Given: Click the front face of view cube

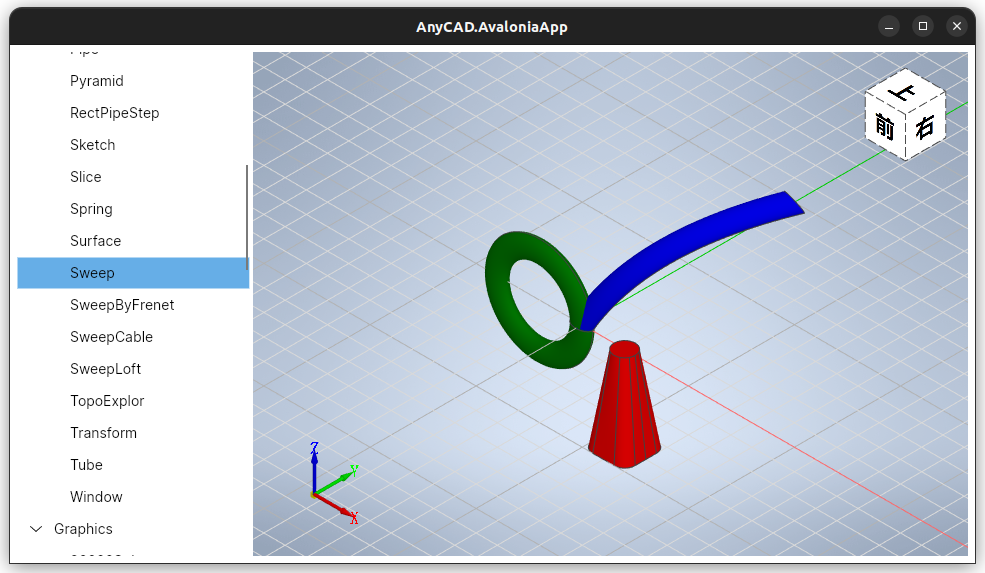Looking at the screenshot, I should 884,128.
